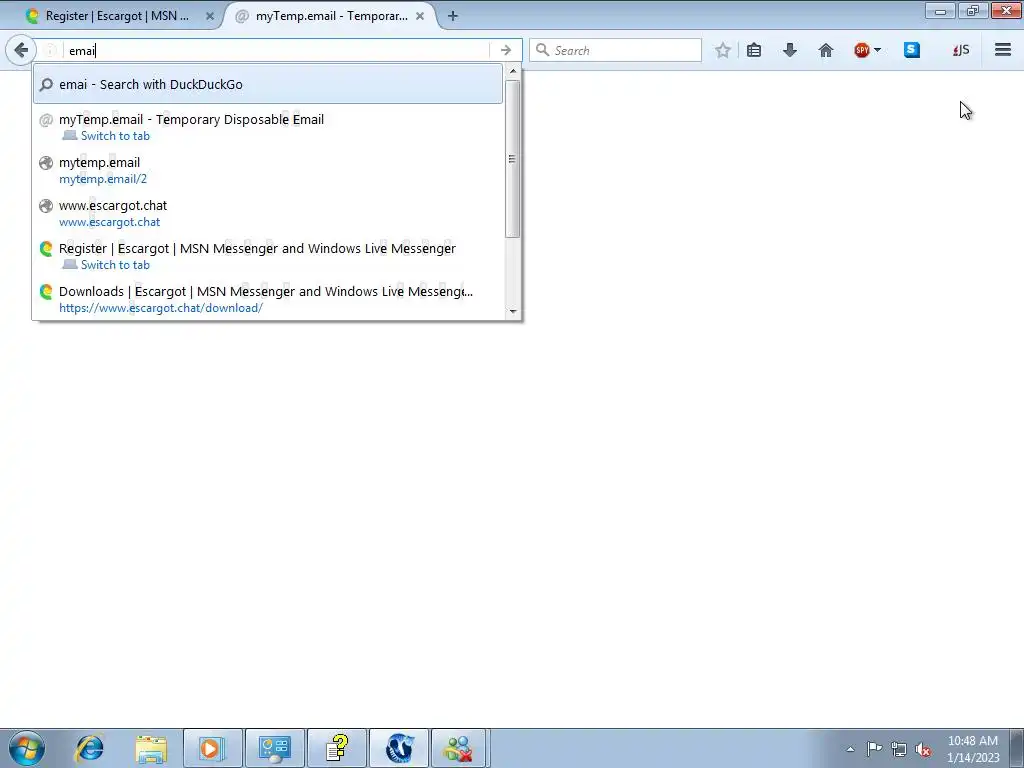Open https://www.escargot.chat/download/ link

pyautogui.click(x=161, y=308)
